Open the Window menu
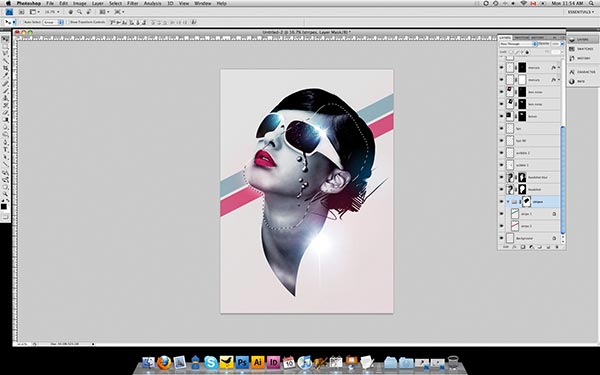The height and width of the screenshot is (375, 600). [x=202, y=3]
